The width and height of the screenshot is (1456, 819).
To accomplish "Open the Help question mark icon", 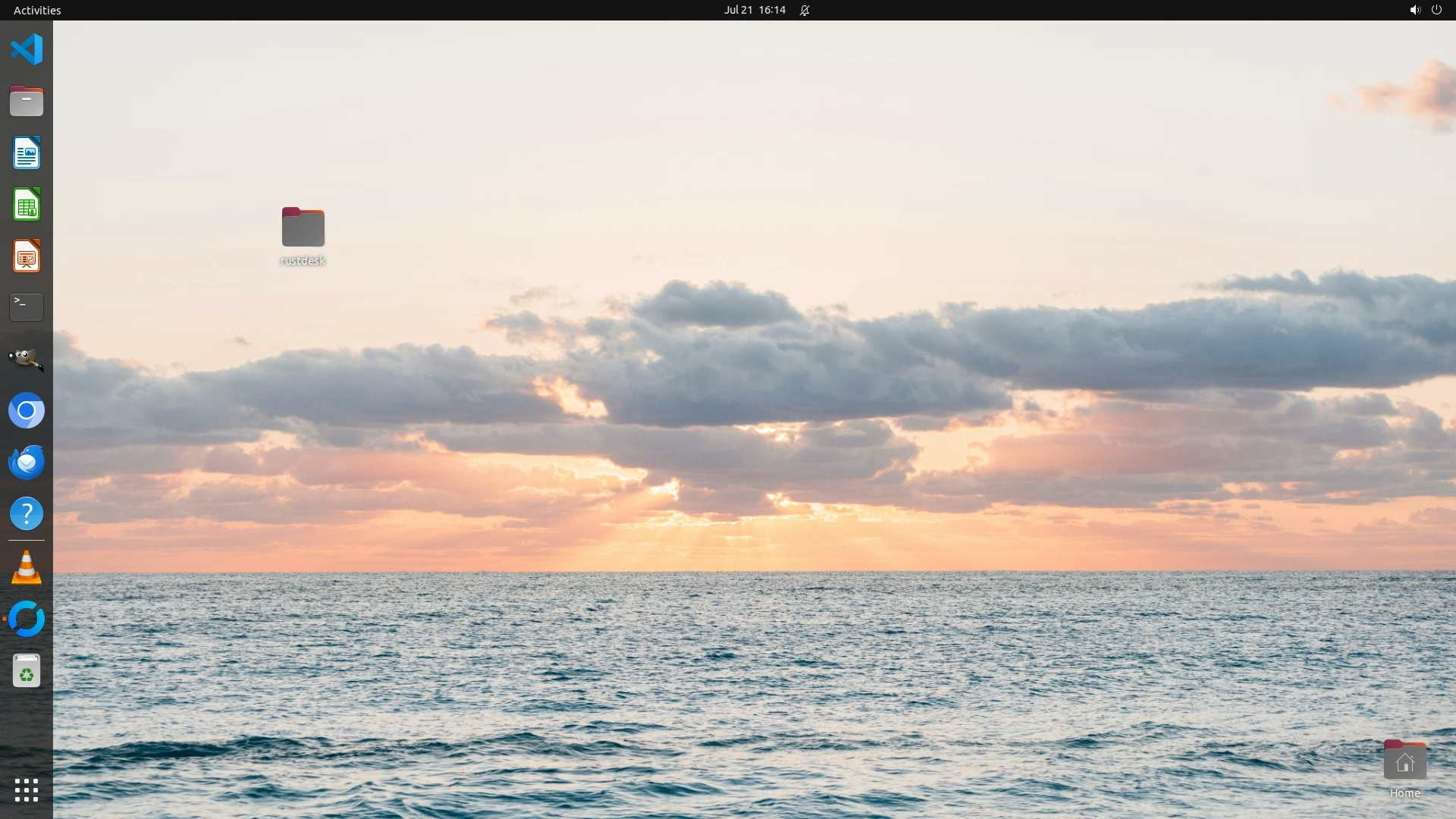I will pyautogui.click(x=27, y=514).
